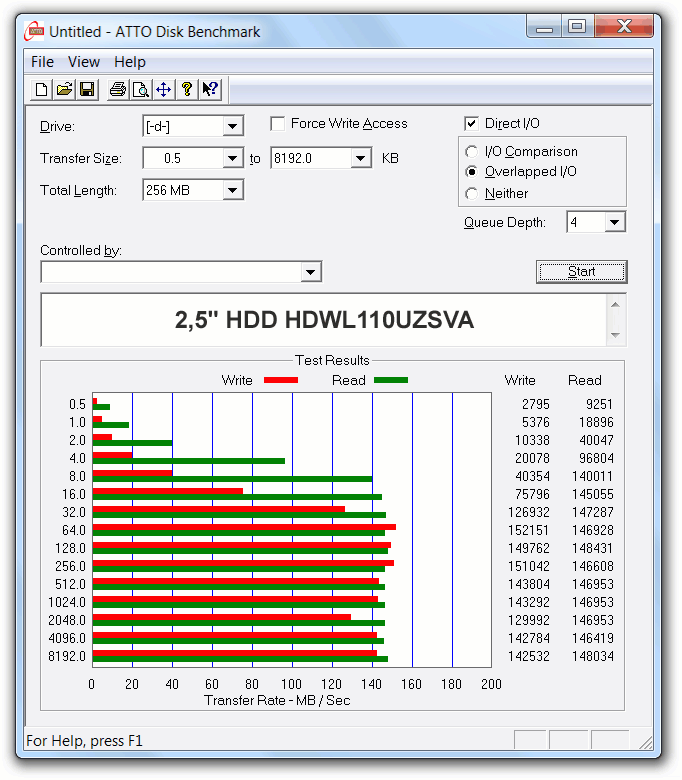
Task: Open the Queue Depth dropdown
Action: [615, 222]
